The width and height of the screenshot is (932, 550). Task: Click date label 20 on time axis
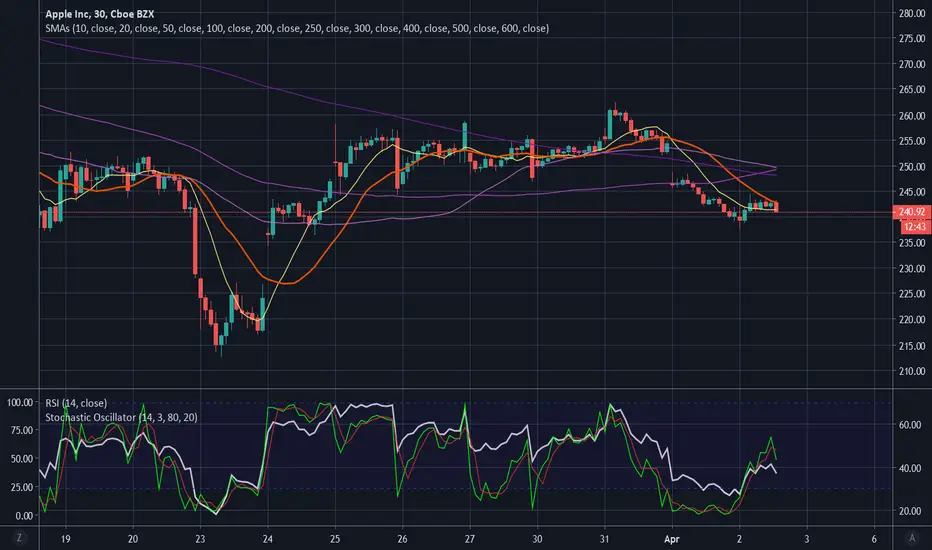click(x=133, y=539)
